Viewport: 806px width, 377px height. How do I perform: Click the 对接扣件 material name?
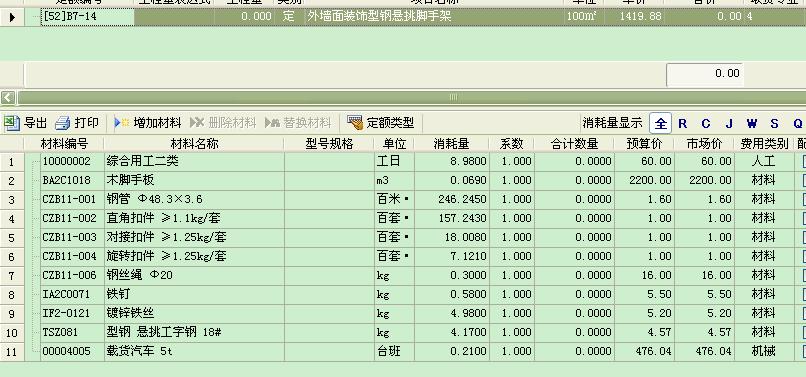click(167, 238)
